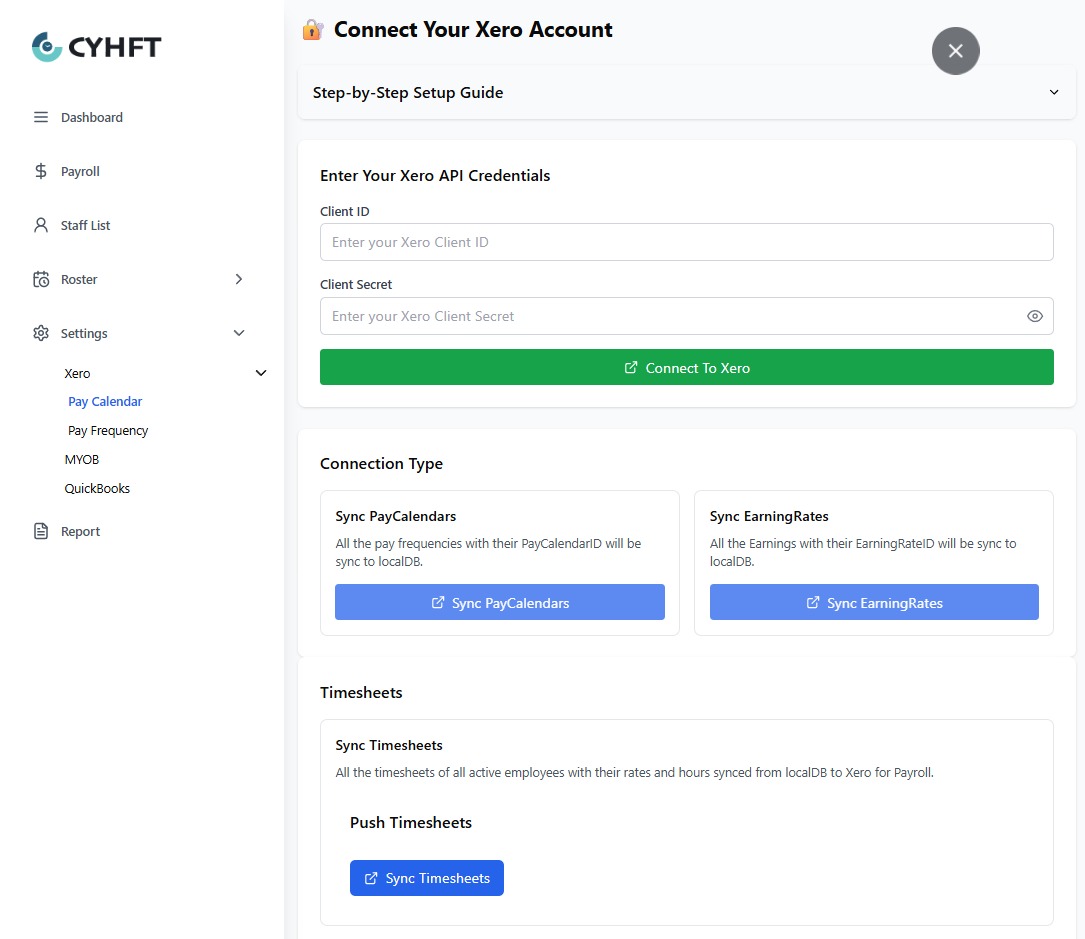
Task: Click the Dashboard menu icon in sidebar
Action: 41,117
